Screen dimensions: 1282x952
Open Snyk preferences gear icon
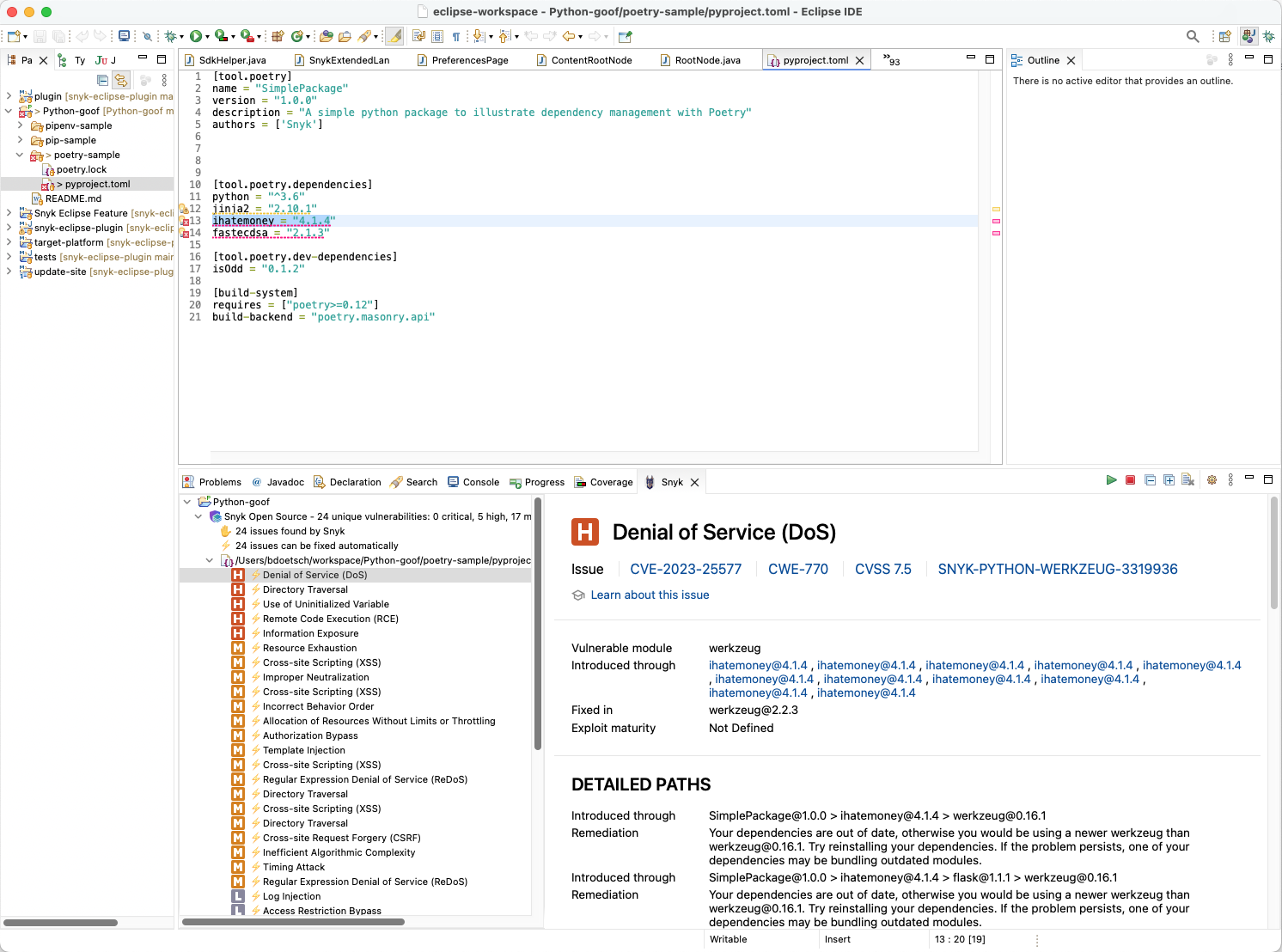tap(1212, 480)
